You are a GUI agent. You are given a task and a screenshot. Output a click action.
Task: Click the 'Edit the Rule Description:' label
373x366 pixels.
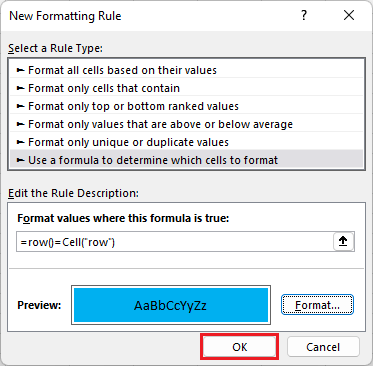(73, 193)
